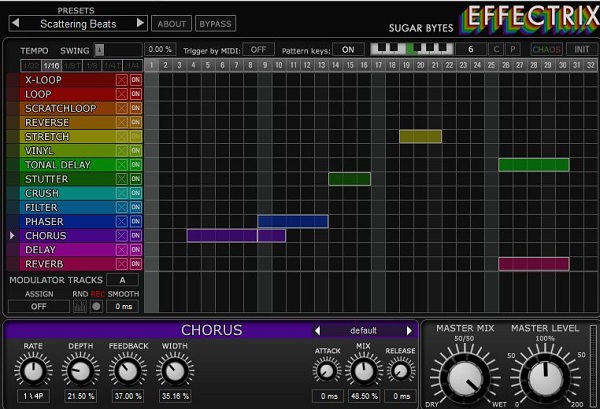Go to next preset with right arrow
Screen dimensions: 600x409
[x=140, y=23]
